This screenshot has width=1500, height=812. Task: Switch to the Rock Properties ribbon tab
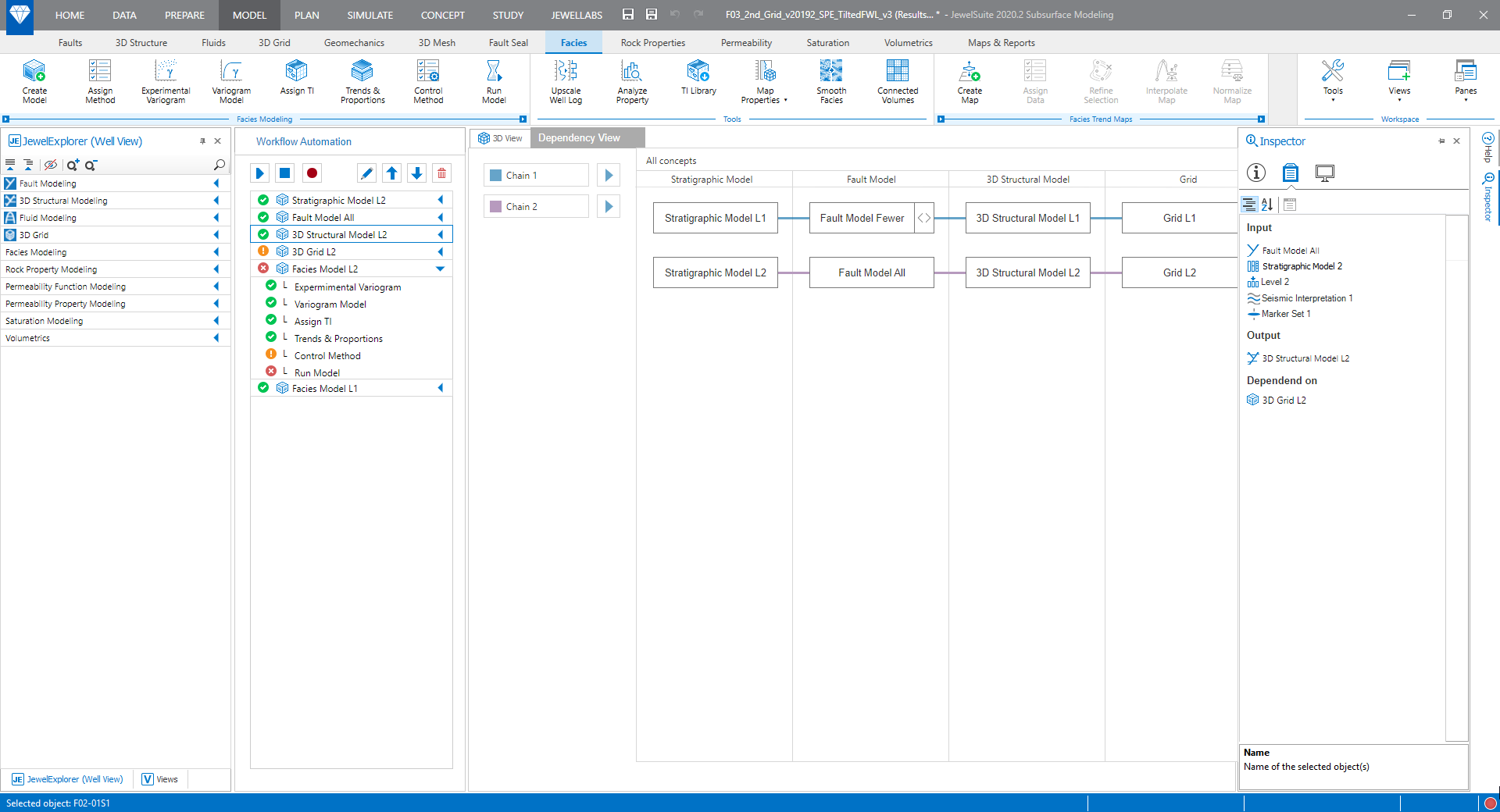tap(653, 43)
